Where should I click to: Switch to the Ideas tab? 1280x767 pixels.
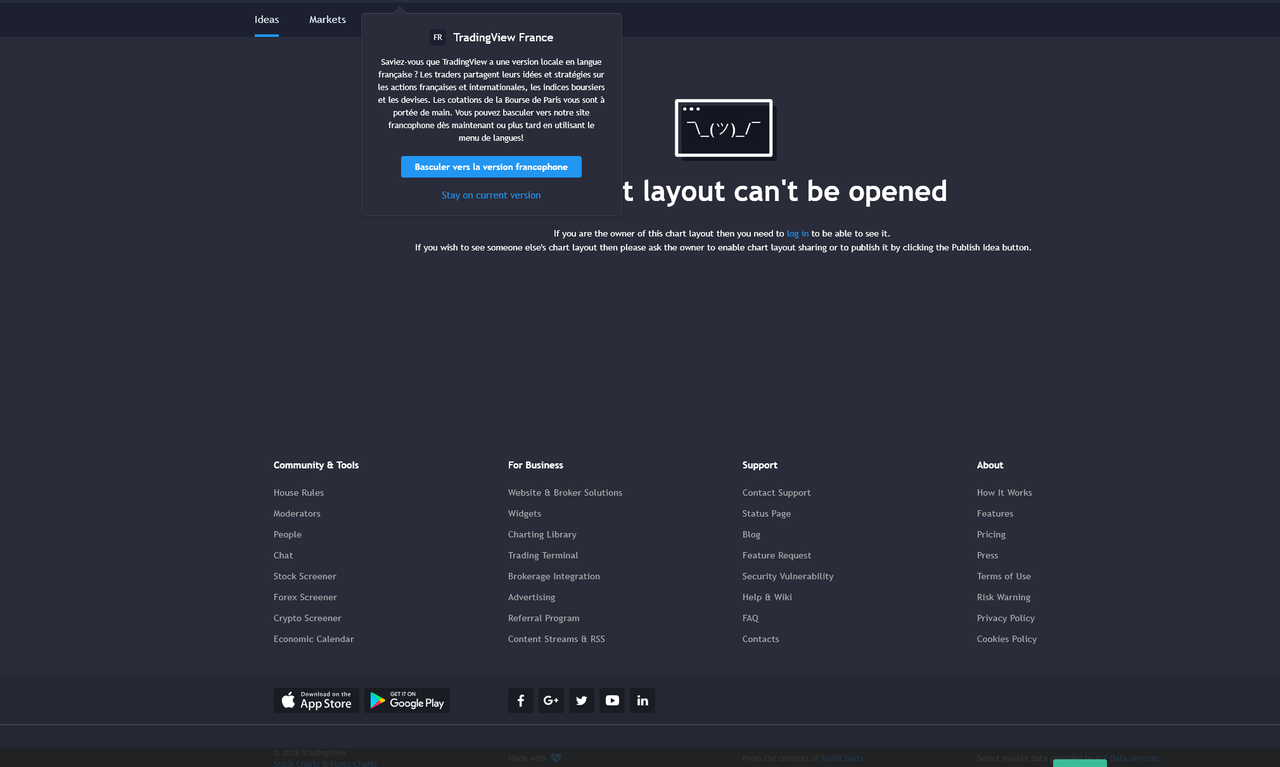267,20
